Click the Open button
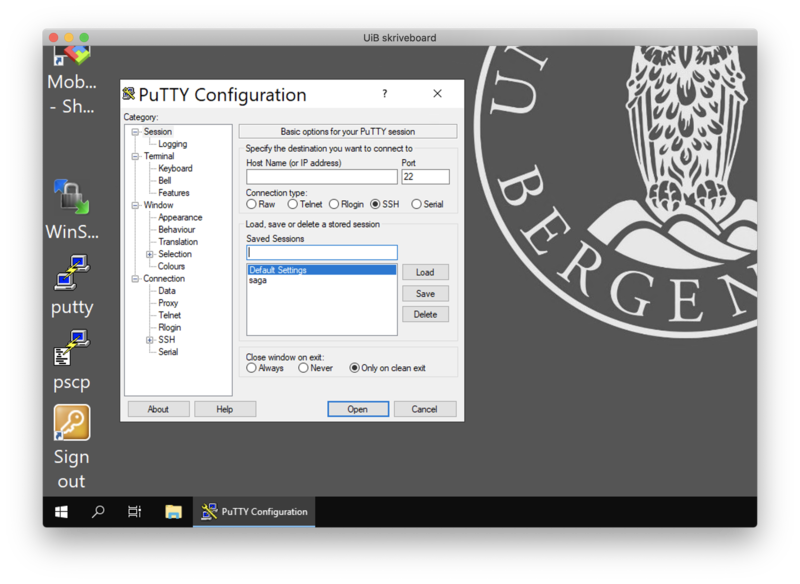 (x=357, y=409)
